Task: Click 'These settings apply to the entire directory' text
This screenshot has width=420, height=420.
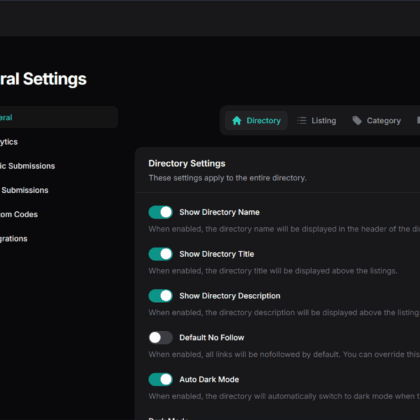Action: click(x=227, y=178)
